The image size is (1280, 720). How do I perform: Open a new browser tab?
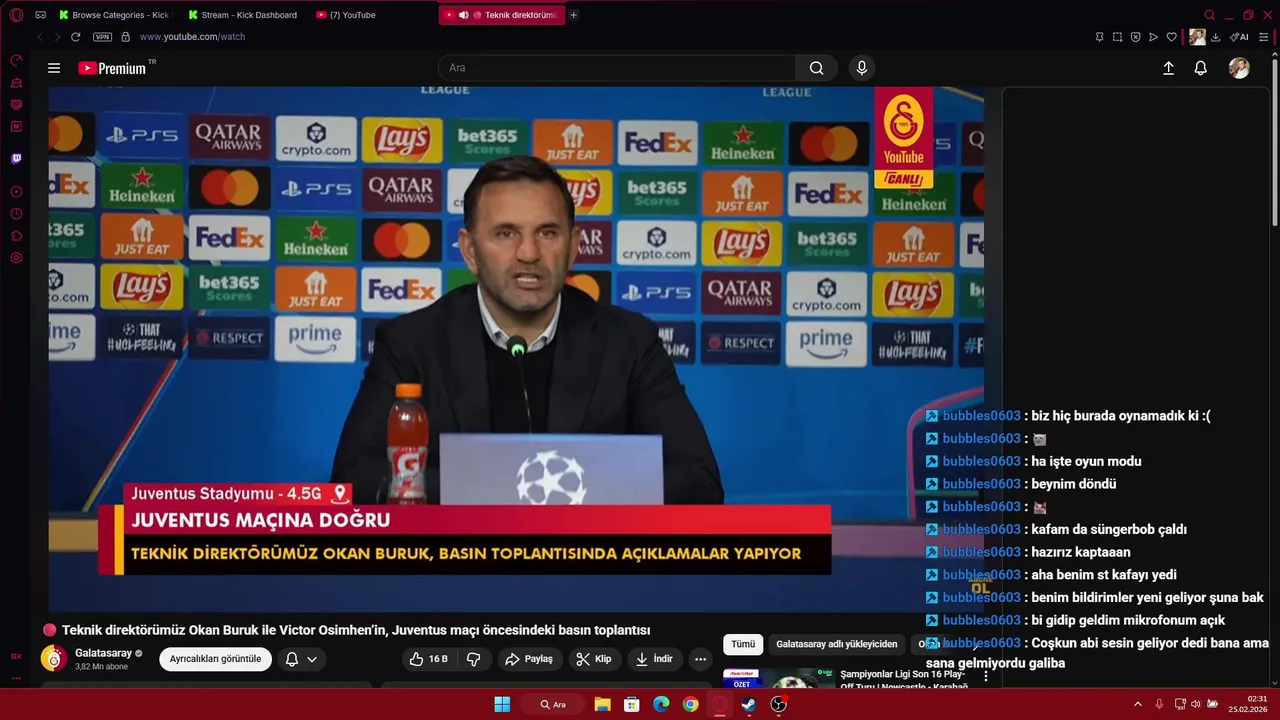573,15
